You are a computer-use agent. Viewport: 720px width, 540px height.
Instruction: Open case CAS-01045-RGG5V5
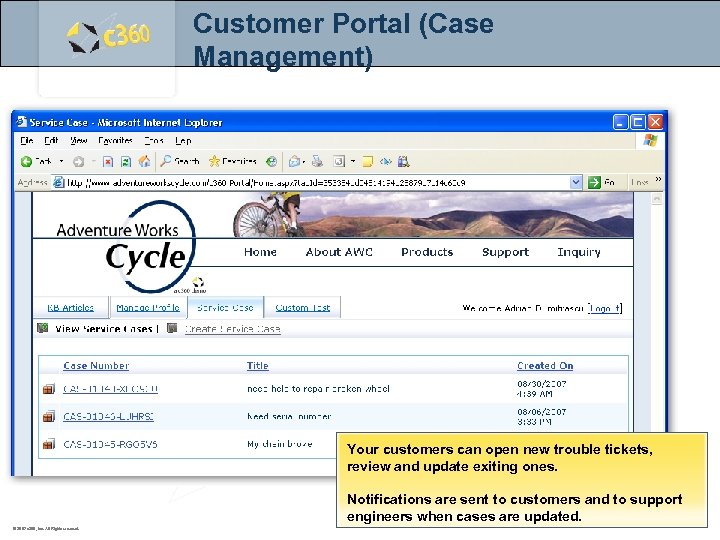click(110, 444)
